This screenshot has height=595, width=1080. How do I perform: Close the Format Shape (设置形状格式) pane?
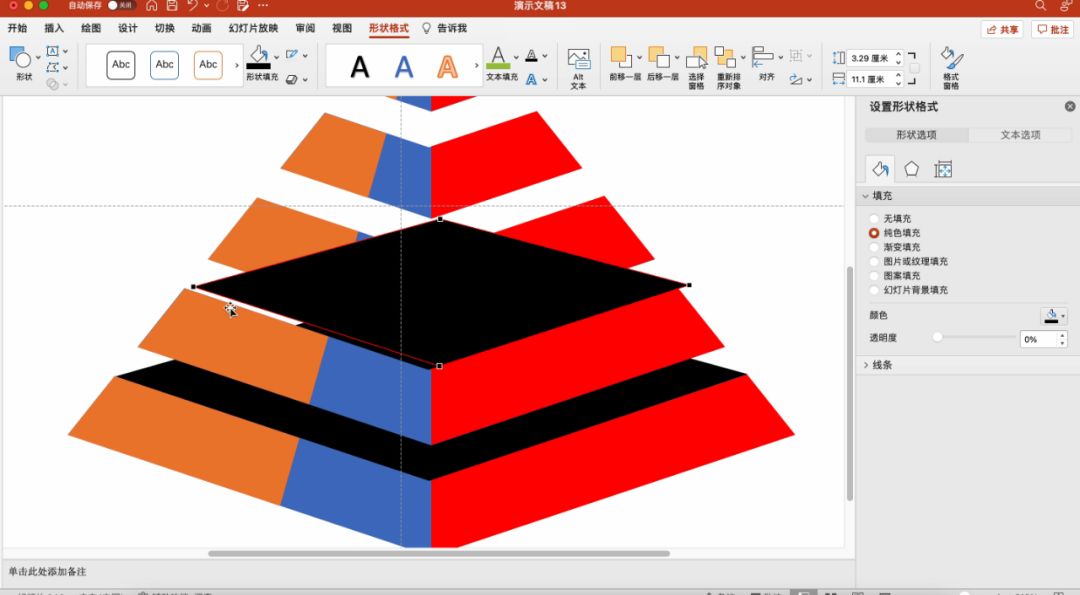click(1070, 106)
